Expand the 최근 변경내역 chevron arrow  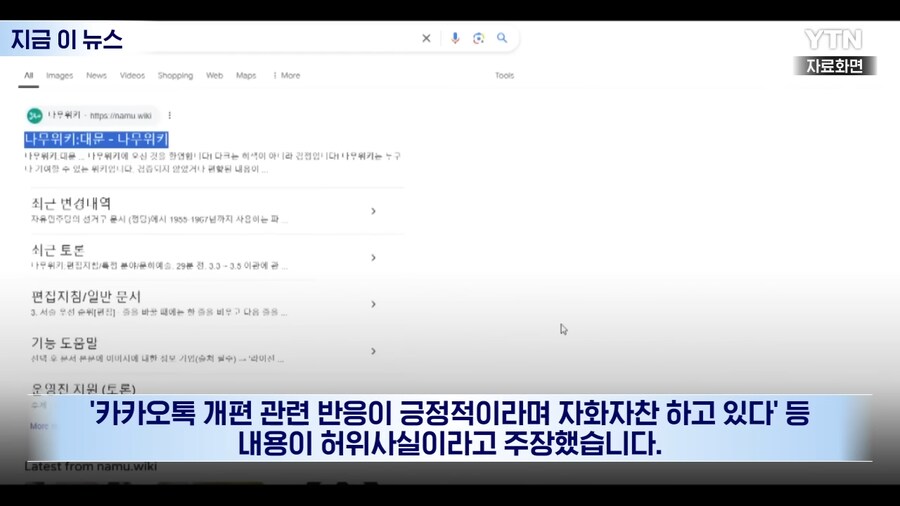click(x=373, y=211)
